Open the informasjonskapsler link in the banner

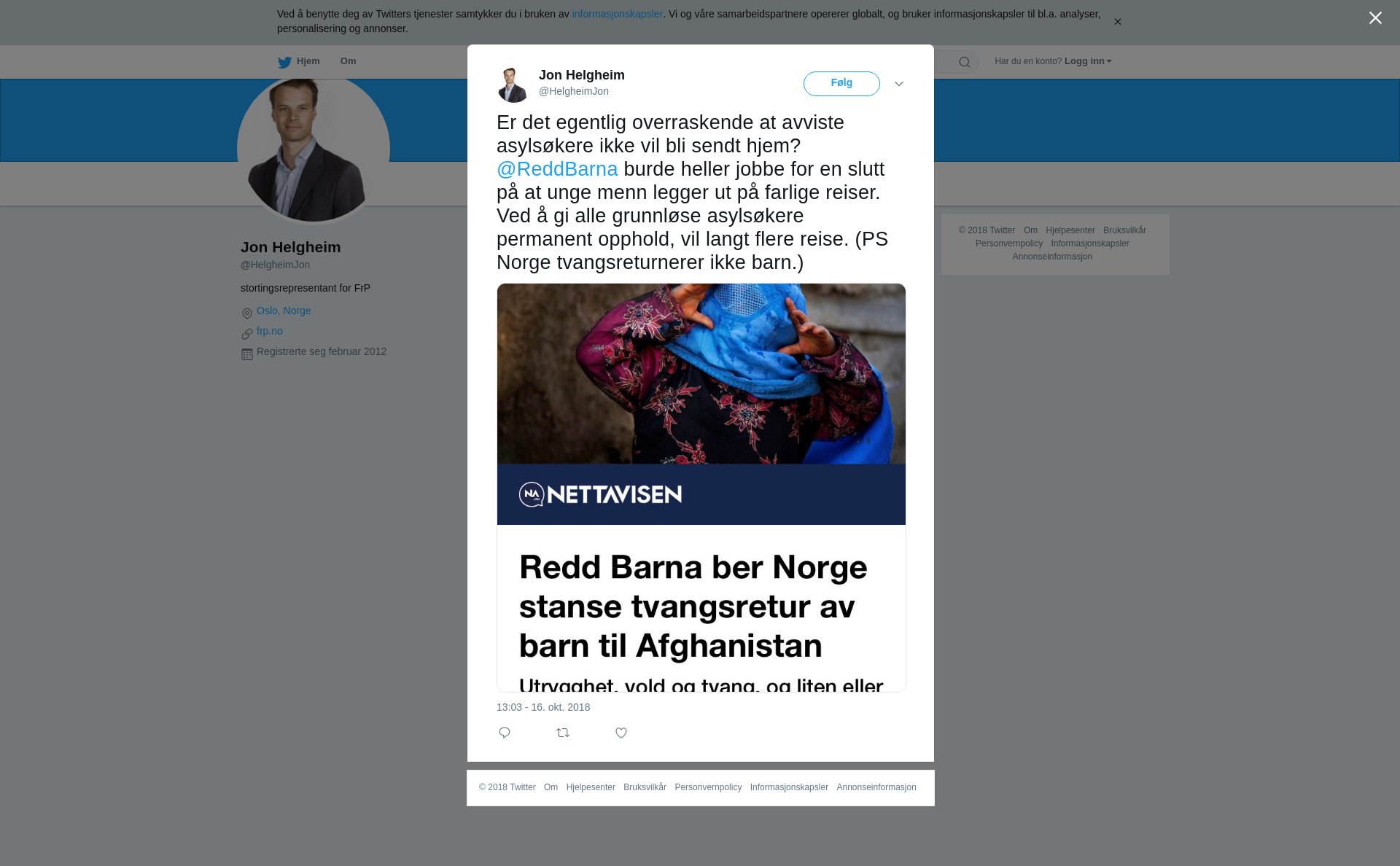617,14
